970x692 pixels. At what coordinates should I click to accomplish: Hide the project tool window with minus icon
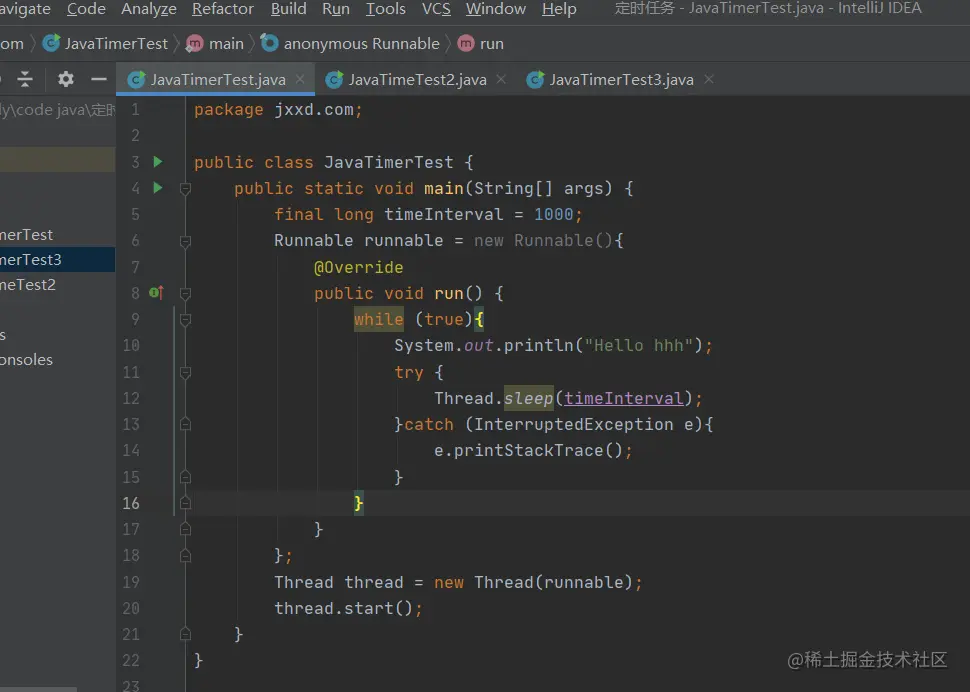coord(99,79)
